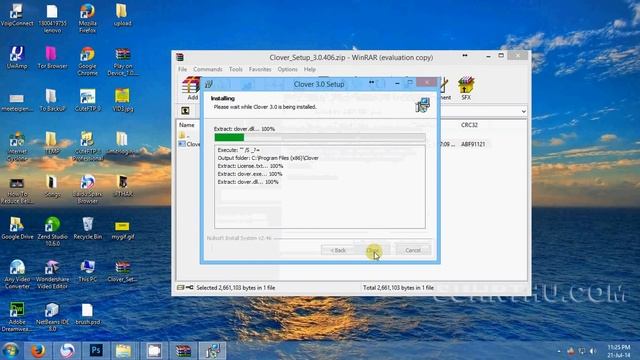Image resolution: width=640 pixels, height=360 pixels.
Task: Launch Any Video Converter shortcut
Action: (x=17, y=274)
